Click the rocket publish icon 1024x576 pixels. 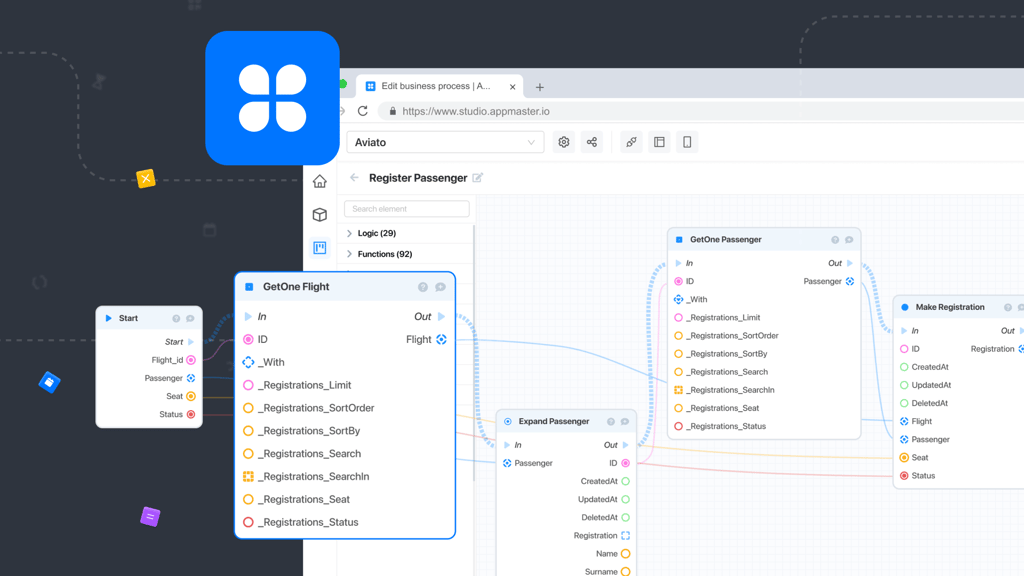click(631, 142)
